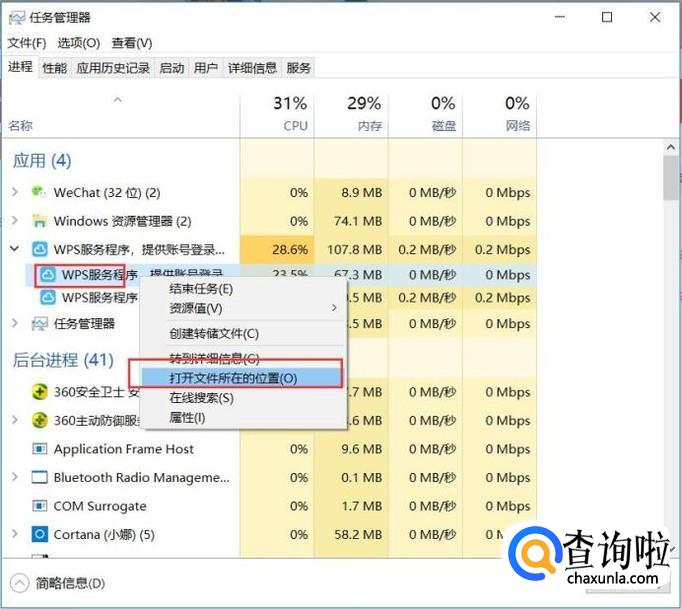Screen dimensions: 682x609
Task: Maximize the Task Manager window
Action: click(607, 17)
